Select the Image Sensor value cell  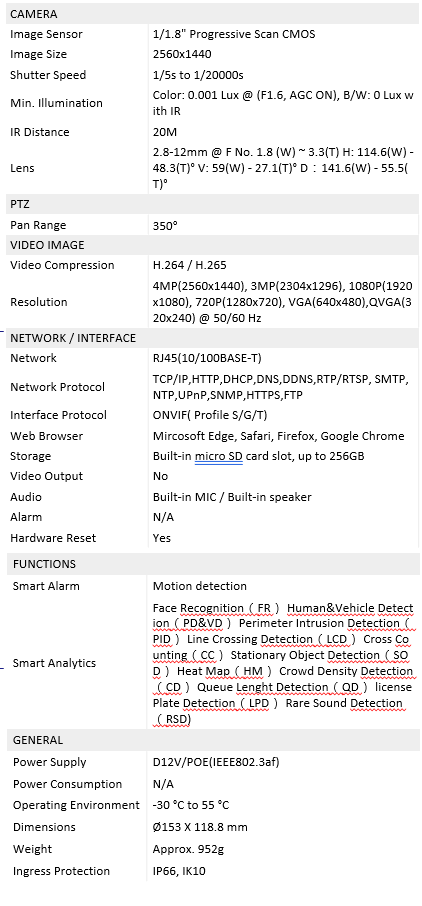click(x=284, y=34)
